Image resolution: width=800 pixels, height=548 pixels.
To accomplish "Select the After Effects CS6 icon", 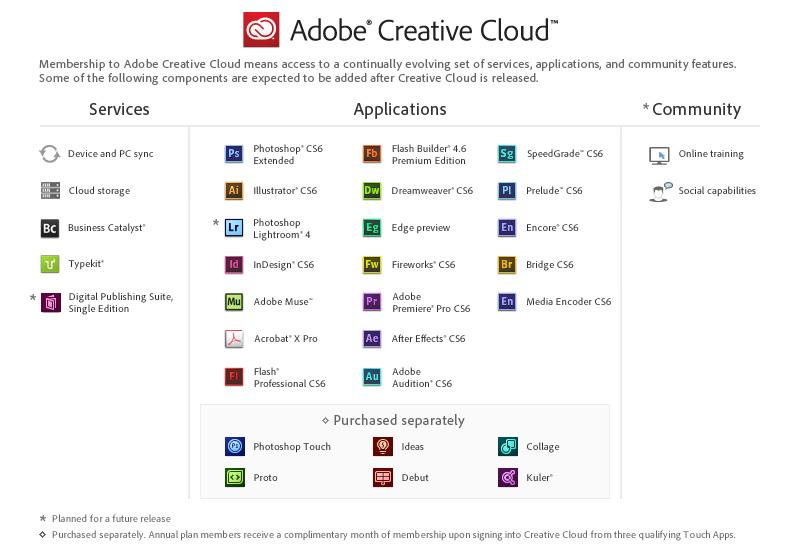I will (372, 339).
